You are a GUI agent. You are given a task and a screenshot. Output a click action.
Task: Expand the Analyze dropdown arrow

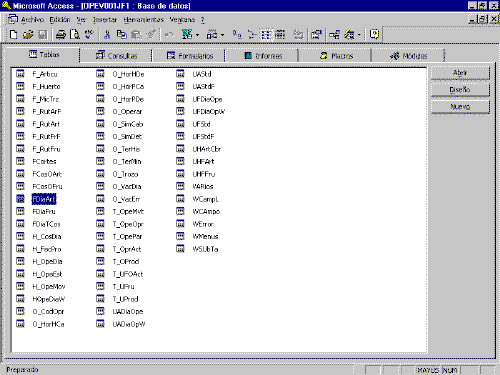(222, 35)
